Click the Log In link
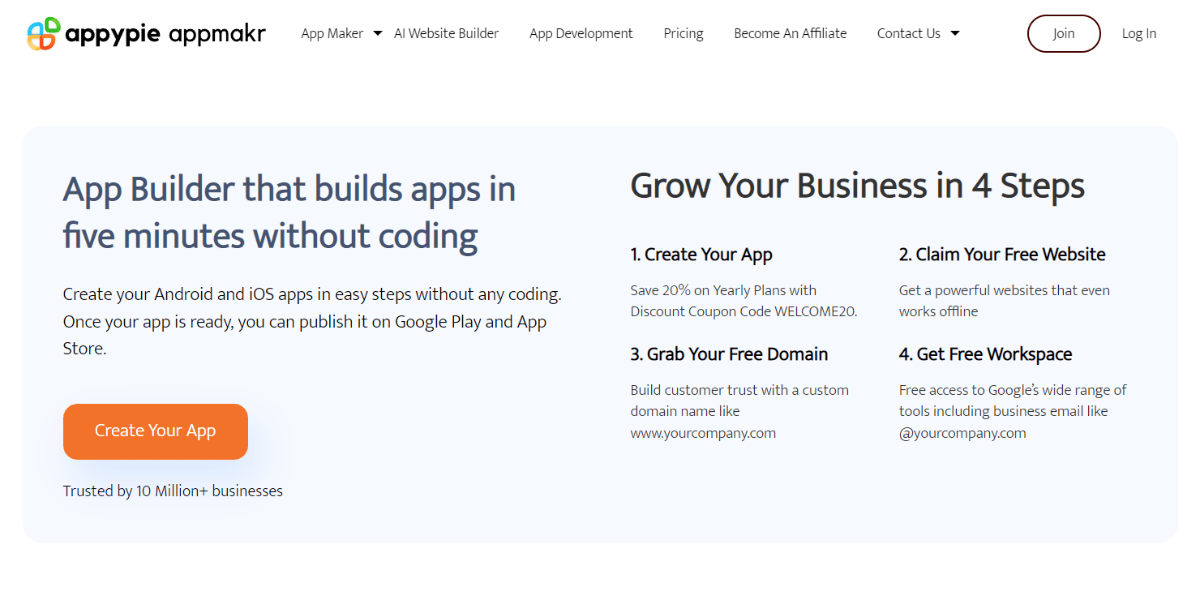 (1138, 33)
